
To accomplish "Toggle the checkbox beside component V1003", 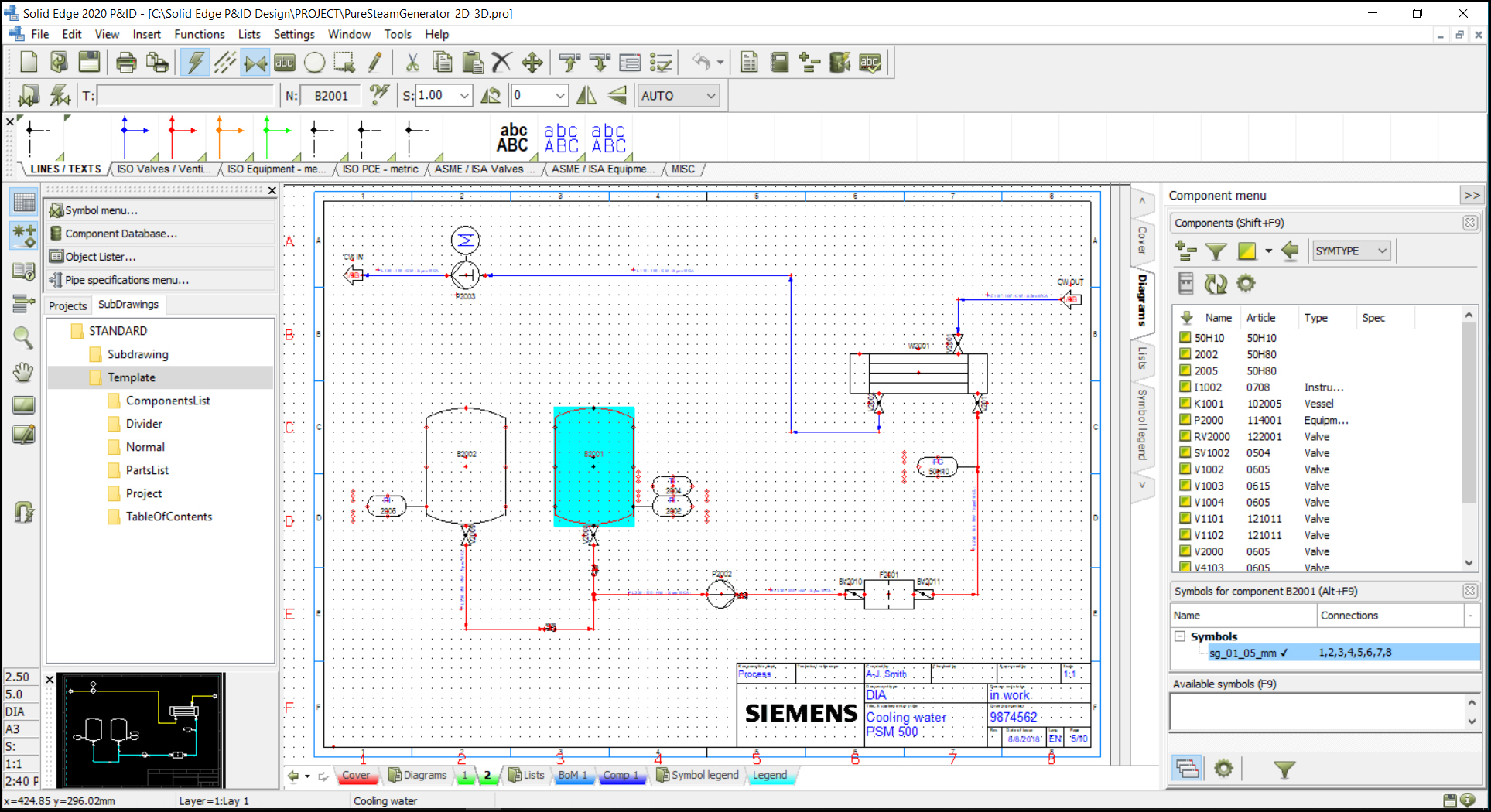I will pyautogui.click(x=1186, y=486).
